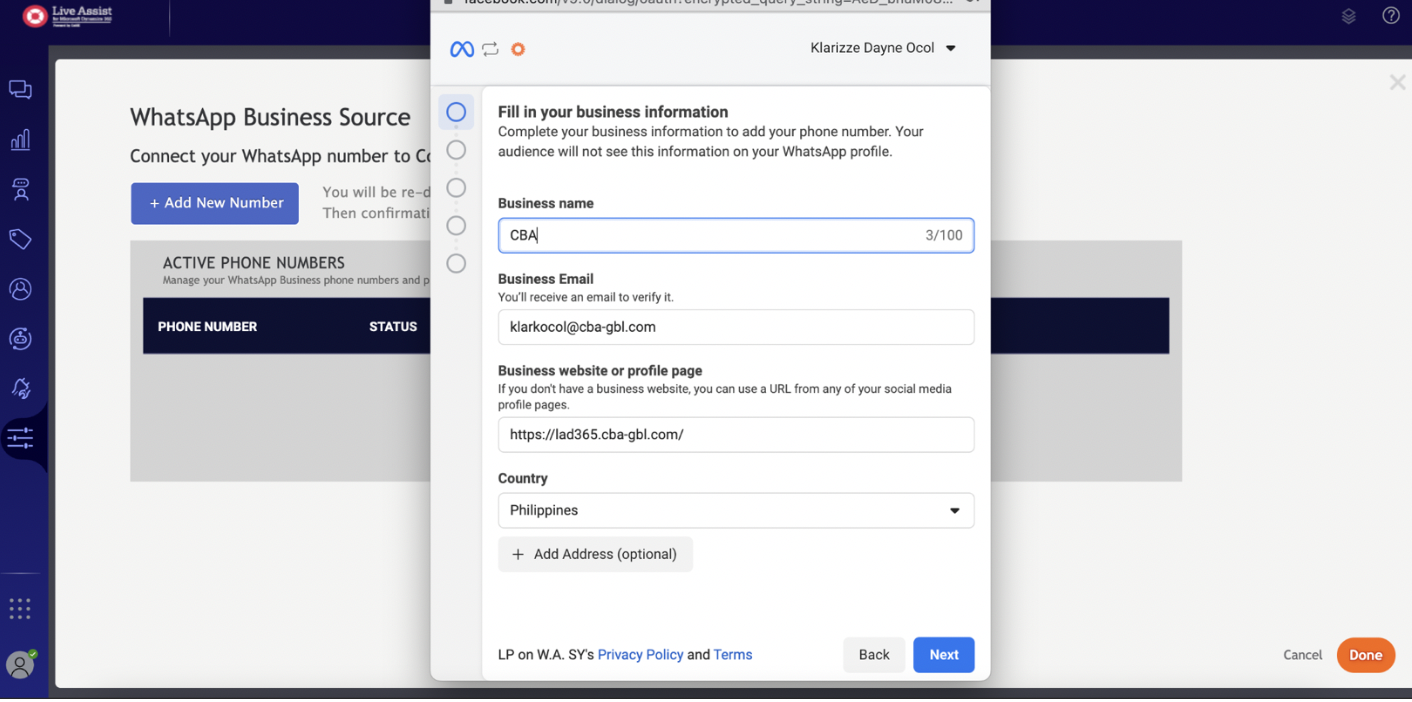Click the Business website URL field

(736, 435)
